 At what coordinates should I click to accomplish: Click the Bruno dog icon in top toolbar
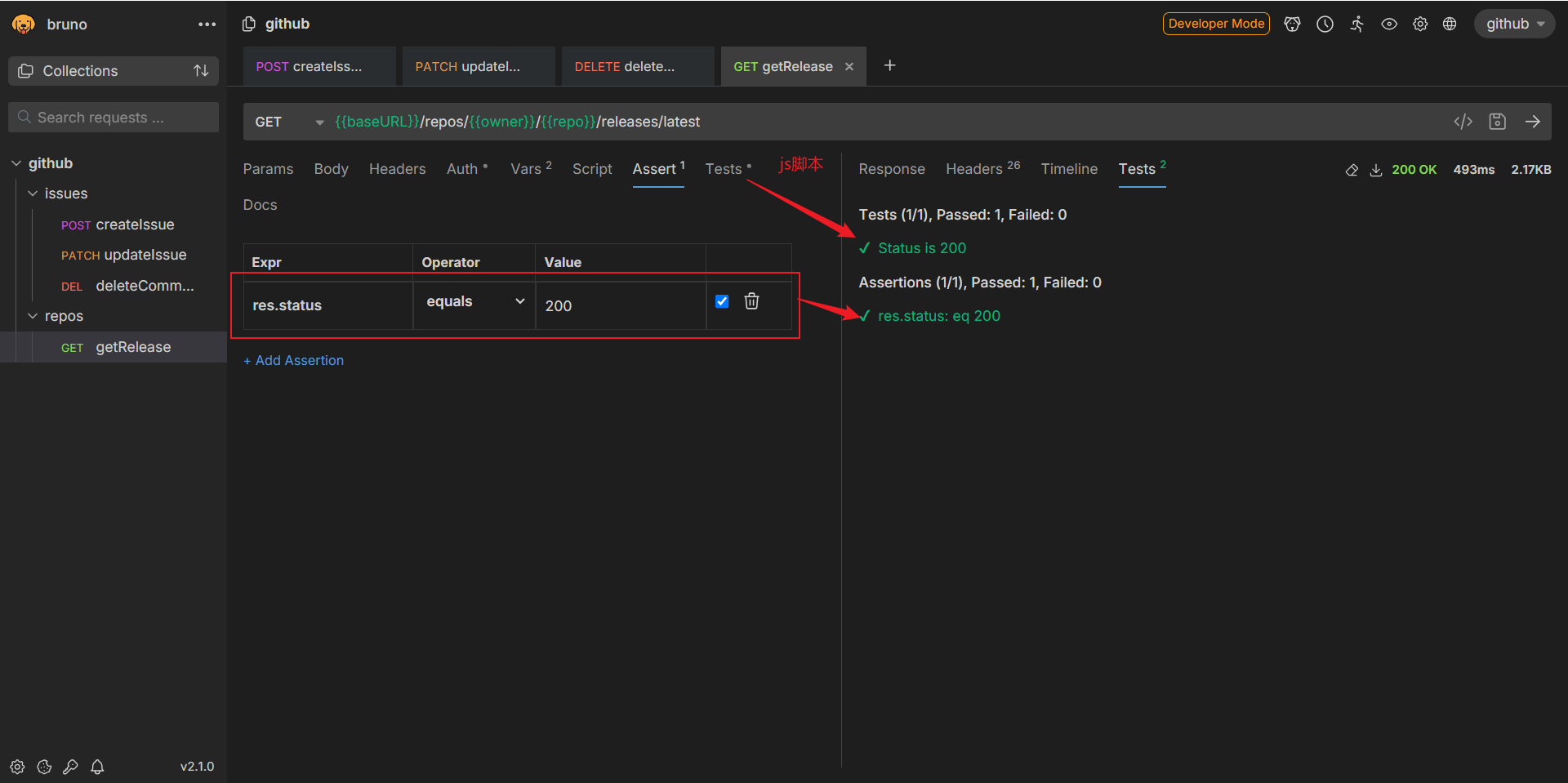1292,24
